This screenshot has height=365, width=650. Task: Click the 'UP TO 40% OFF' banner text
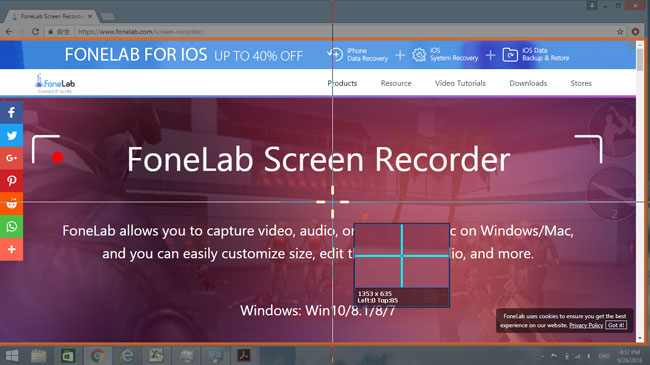[259, 56]
